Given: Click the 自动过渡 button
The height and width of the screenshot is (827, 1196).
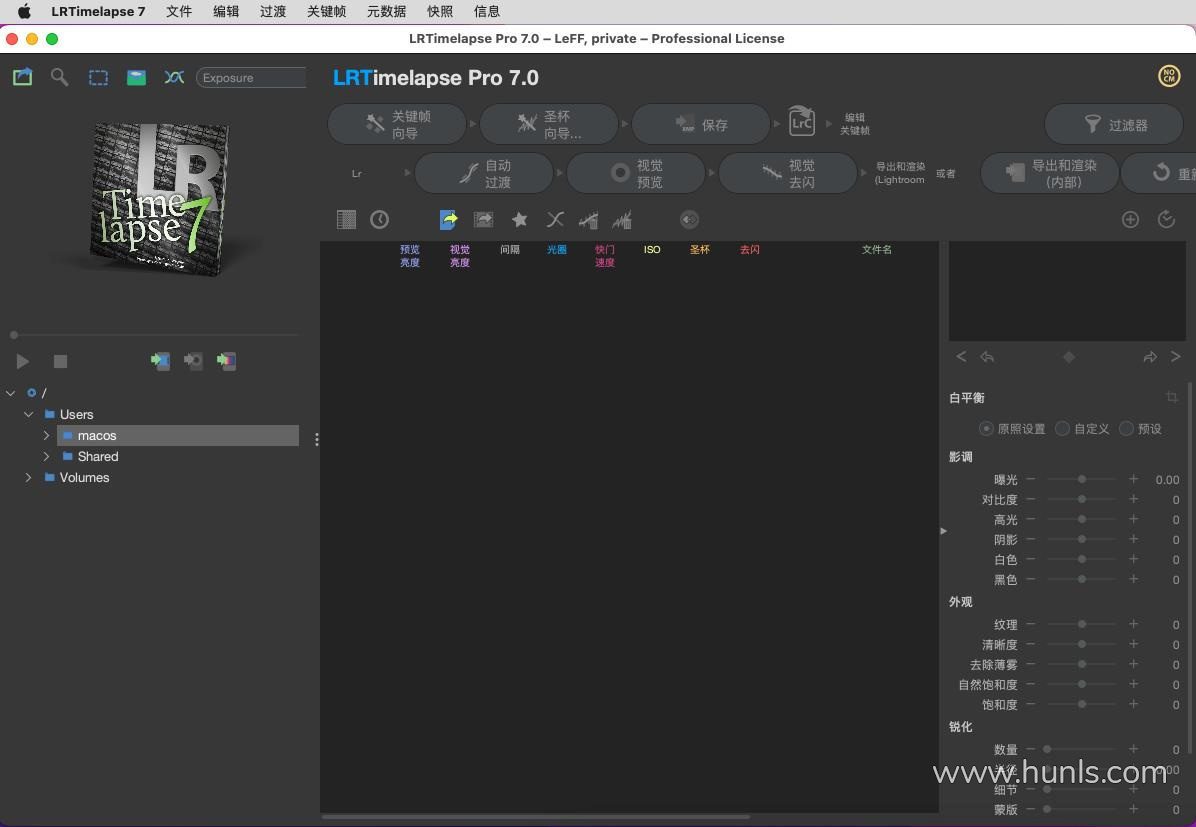Looking at the screenshot, I should tap(484, 173).
